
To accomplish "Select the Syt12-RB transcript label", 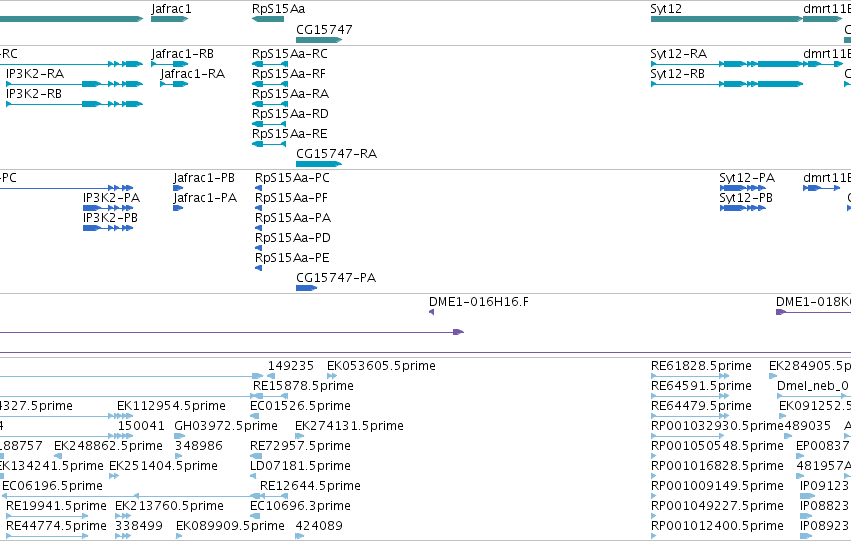I will [677, 74].
